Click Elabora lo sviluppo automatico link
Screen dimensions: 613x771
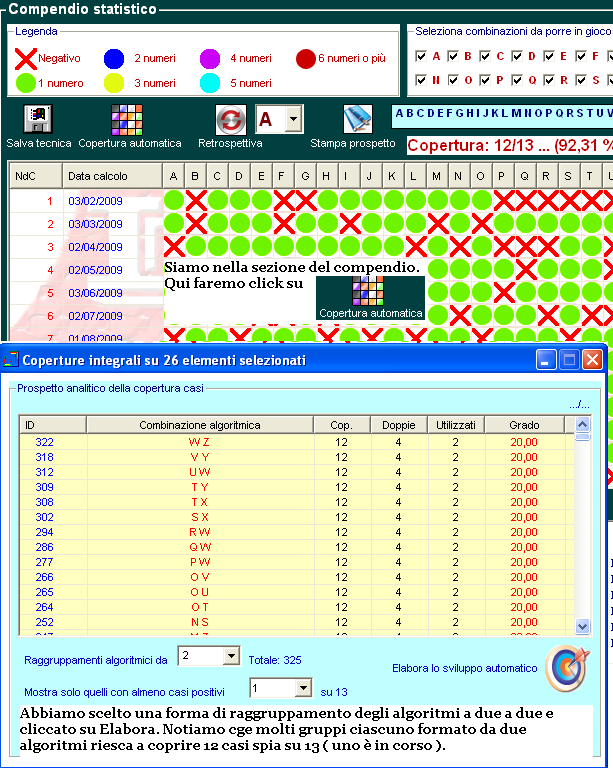465,668
